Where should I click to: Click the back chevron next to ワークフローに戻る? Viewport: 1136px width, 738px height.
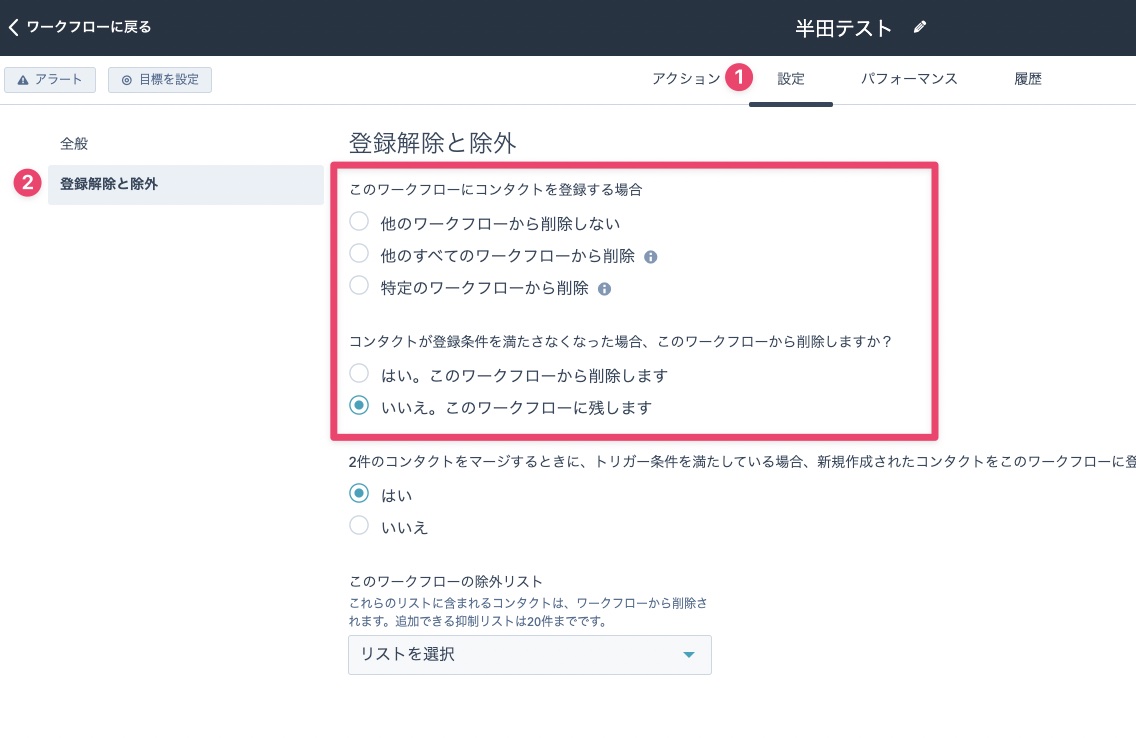pos(13,27)
